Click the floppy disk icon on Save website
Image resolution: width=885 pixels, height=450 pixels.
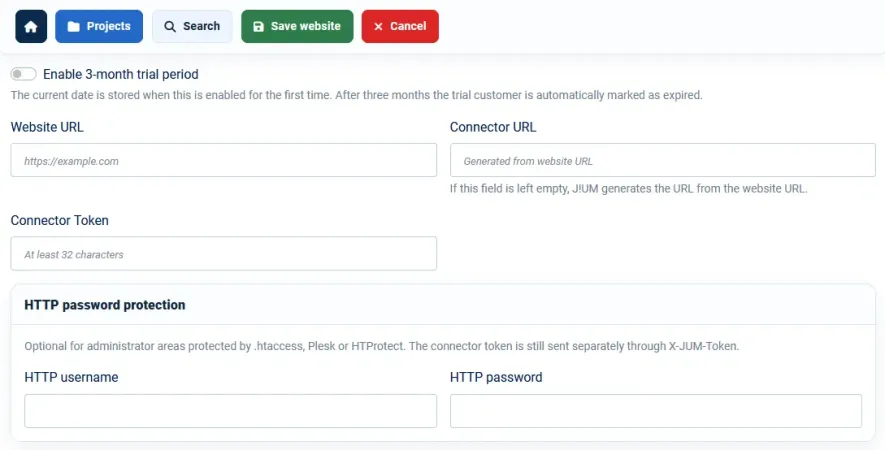click(x=259, y=27)
